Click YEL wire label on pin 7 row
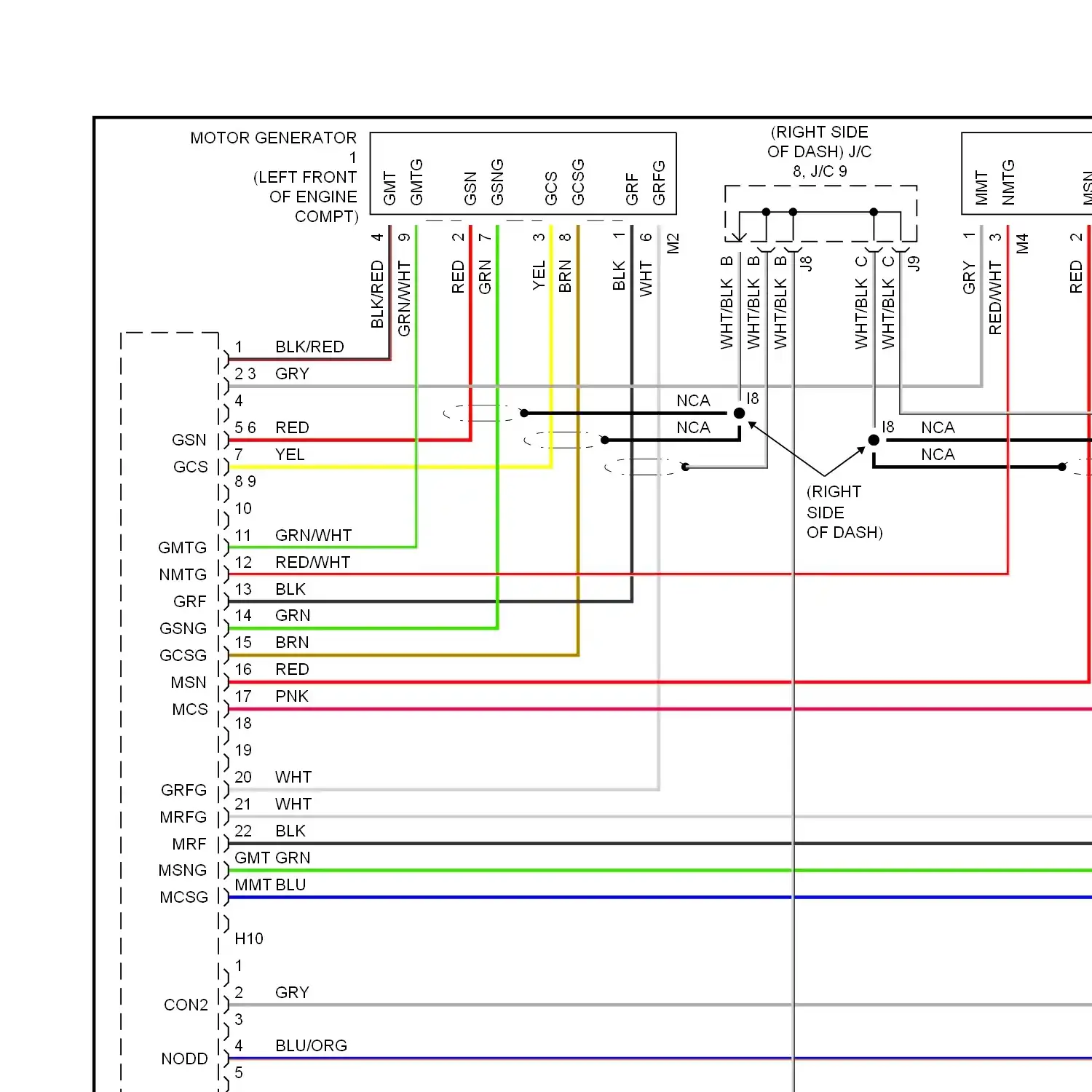Image resolution: width=1092 pixels, height=1092 pixels. 290,454
